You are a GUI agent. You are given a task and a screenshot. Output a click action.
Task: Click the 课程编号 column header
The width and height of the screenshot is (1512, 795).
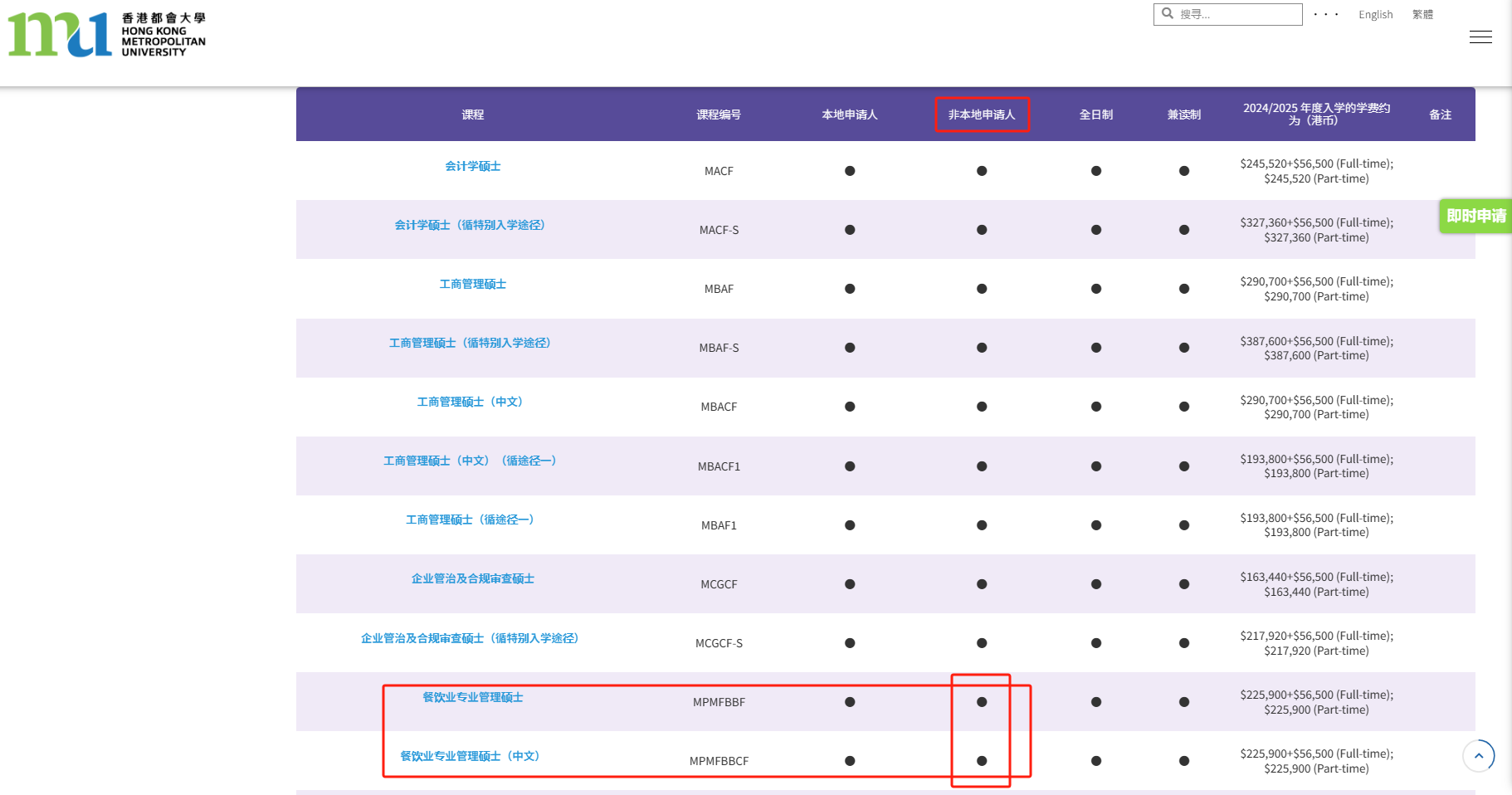click(719, 115)
